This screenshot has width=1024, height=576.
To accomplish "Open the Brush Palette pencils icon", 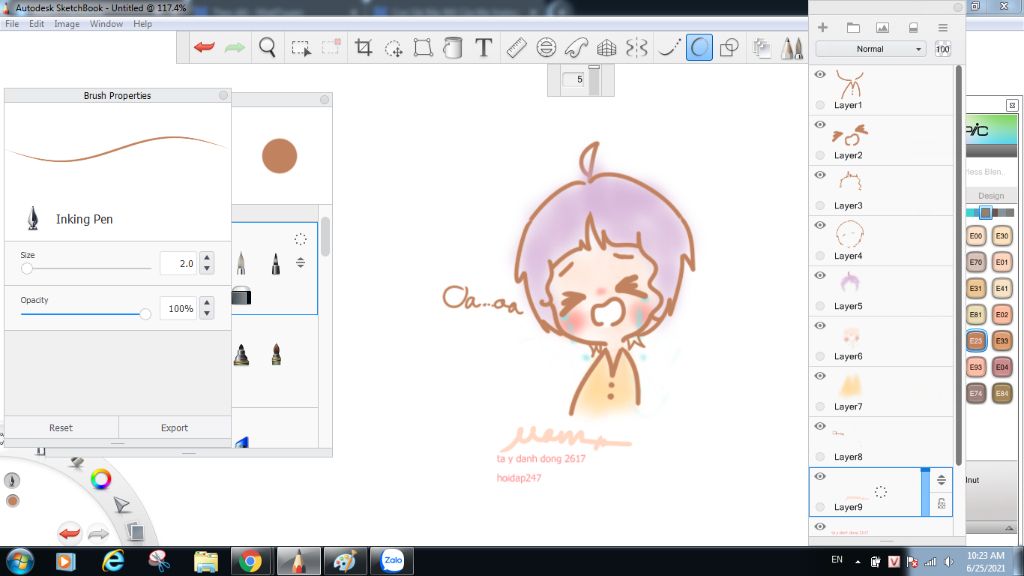I will pyautogui.click(x=792, y=48).
